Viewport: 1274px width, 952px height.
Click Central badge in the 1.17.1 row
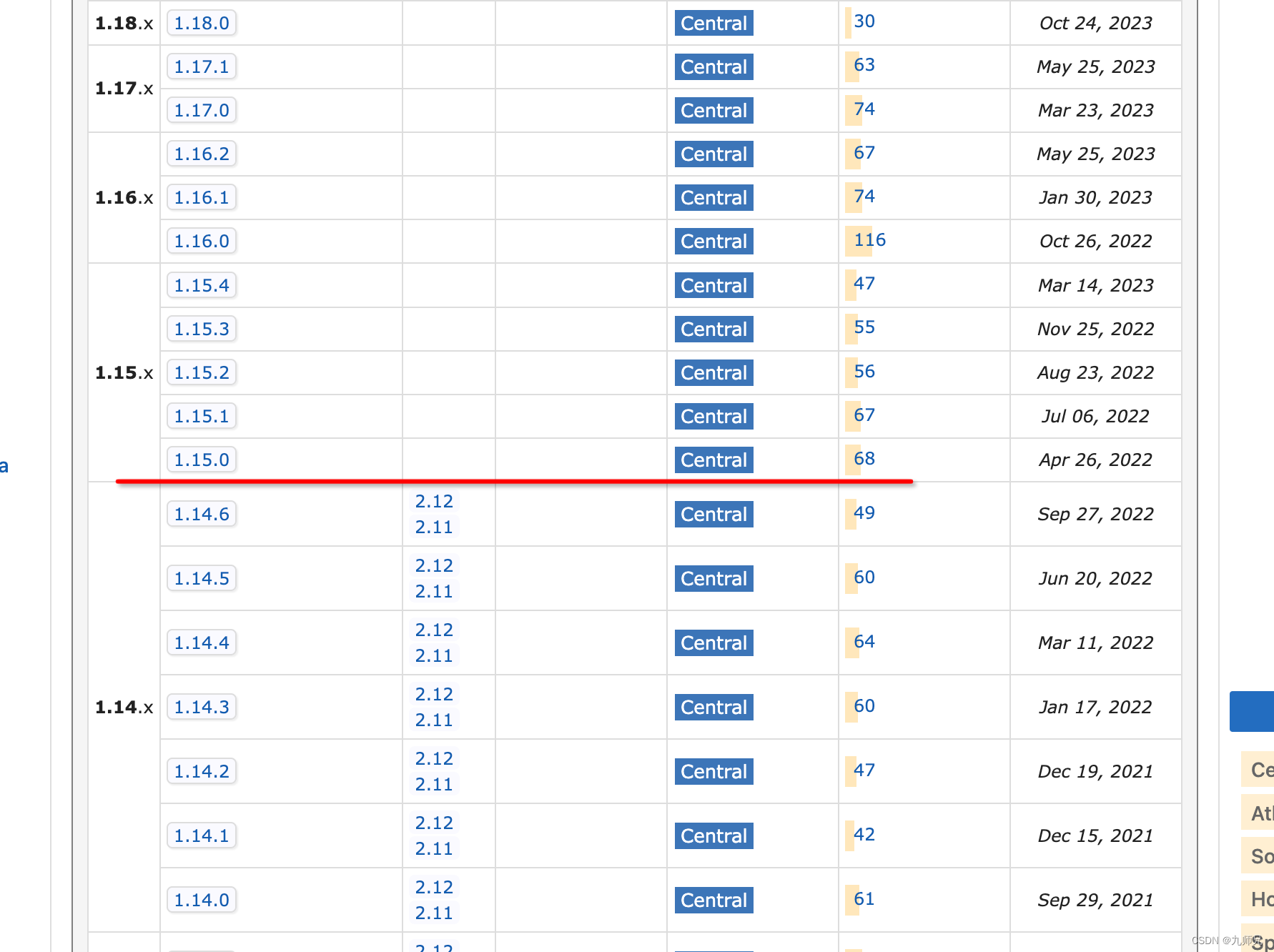click(713, 66)
